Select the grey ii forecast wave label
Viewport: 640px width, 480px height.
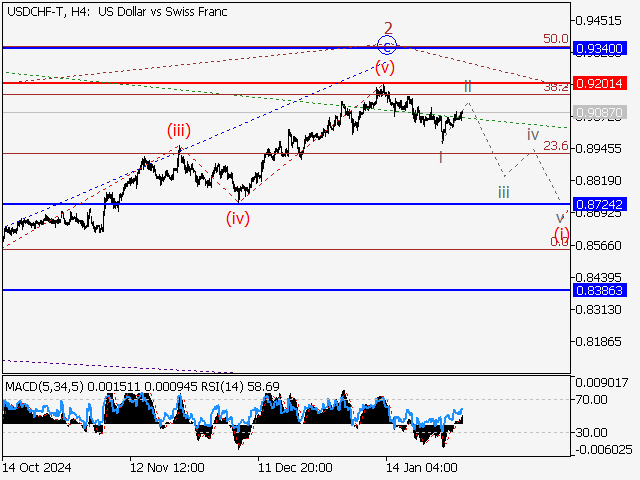pyautogui.click(x=467, y=87)
